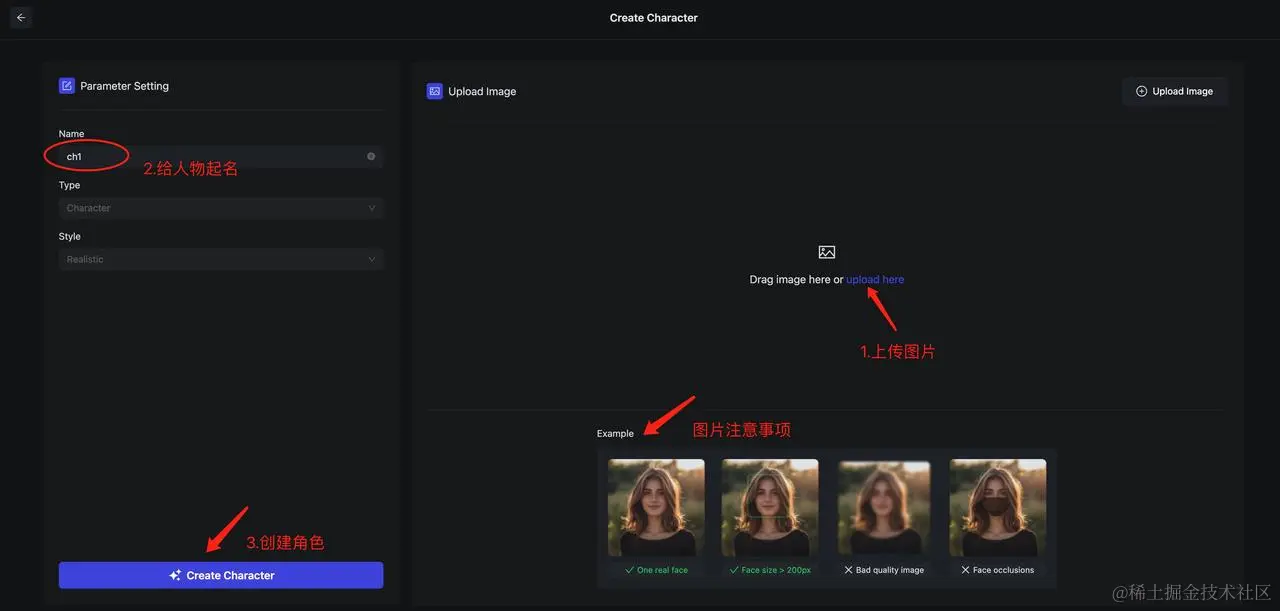Screen dimensions: 1280x611
Task: Click the "upload here" link
Action: pos(875,280)
